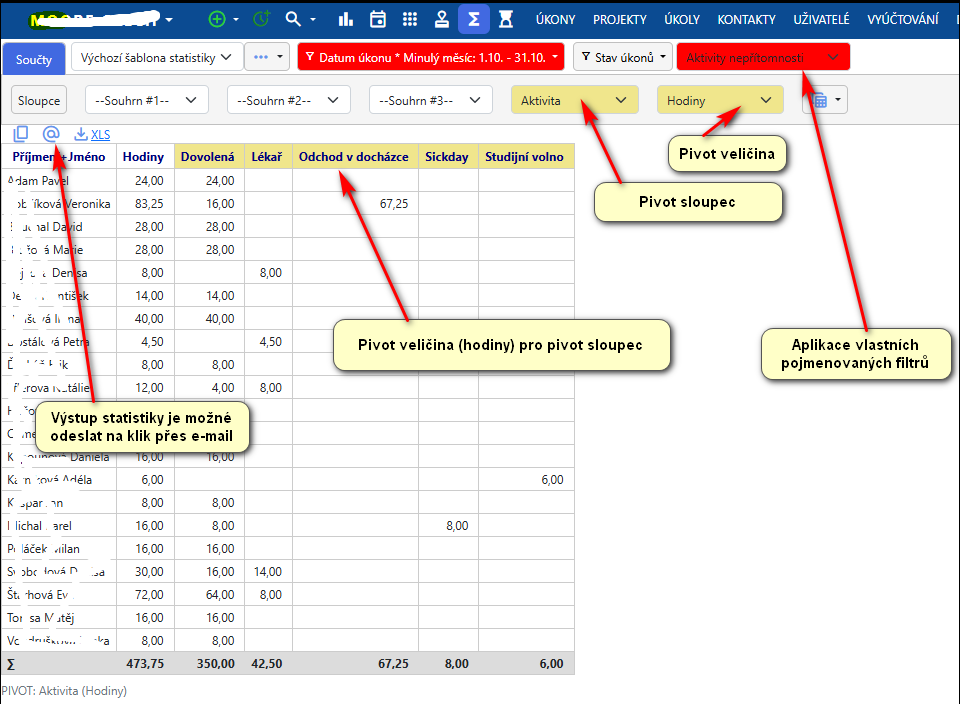Open the Datum úkonu date filter
Screen dimensions: 960x704
pos(430,58)
